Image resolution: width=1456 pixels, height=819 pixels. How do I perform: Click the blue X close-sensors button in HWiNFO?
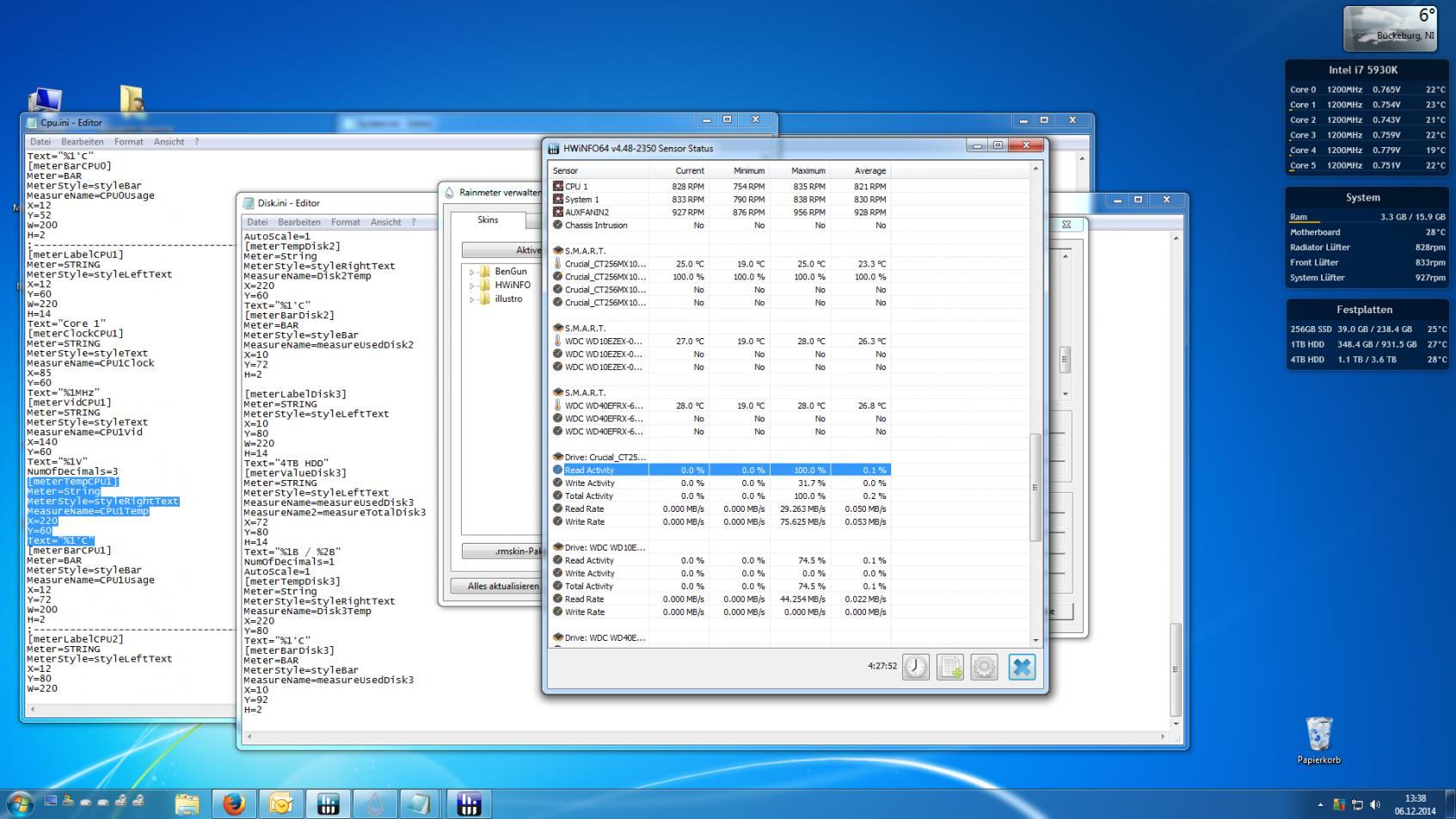click(x=1022, y=667)
